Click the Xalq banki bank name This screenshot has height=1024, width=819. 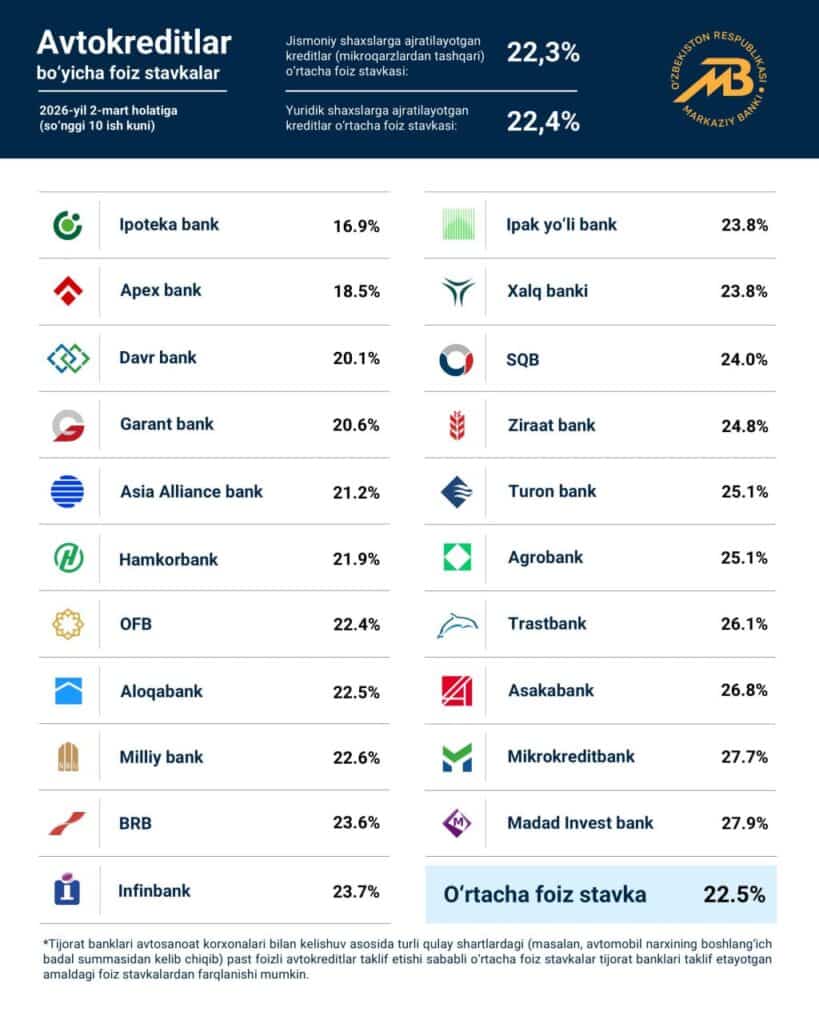[x=547, y=291]
